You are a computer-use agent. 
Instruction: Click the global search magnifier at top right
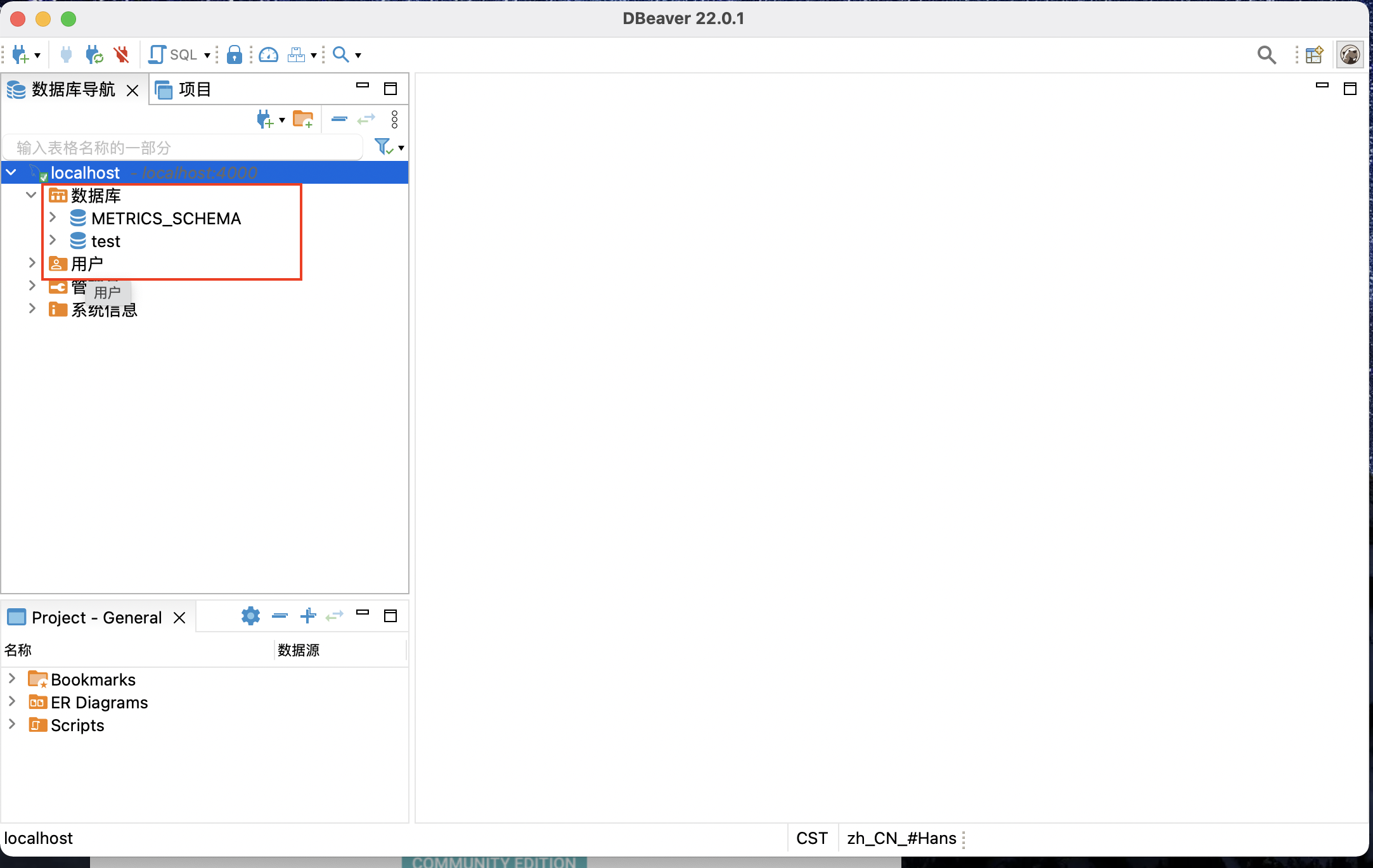1266,55
